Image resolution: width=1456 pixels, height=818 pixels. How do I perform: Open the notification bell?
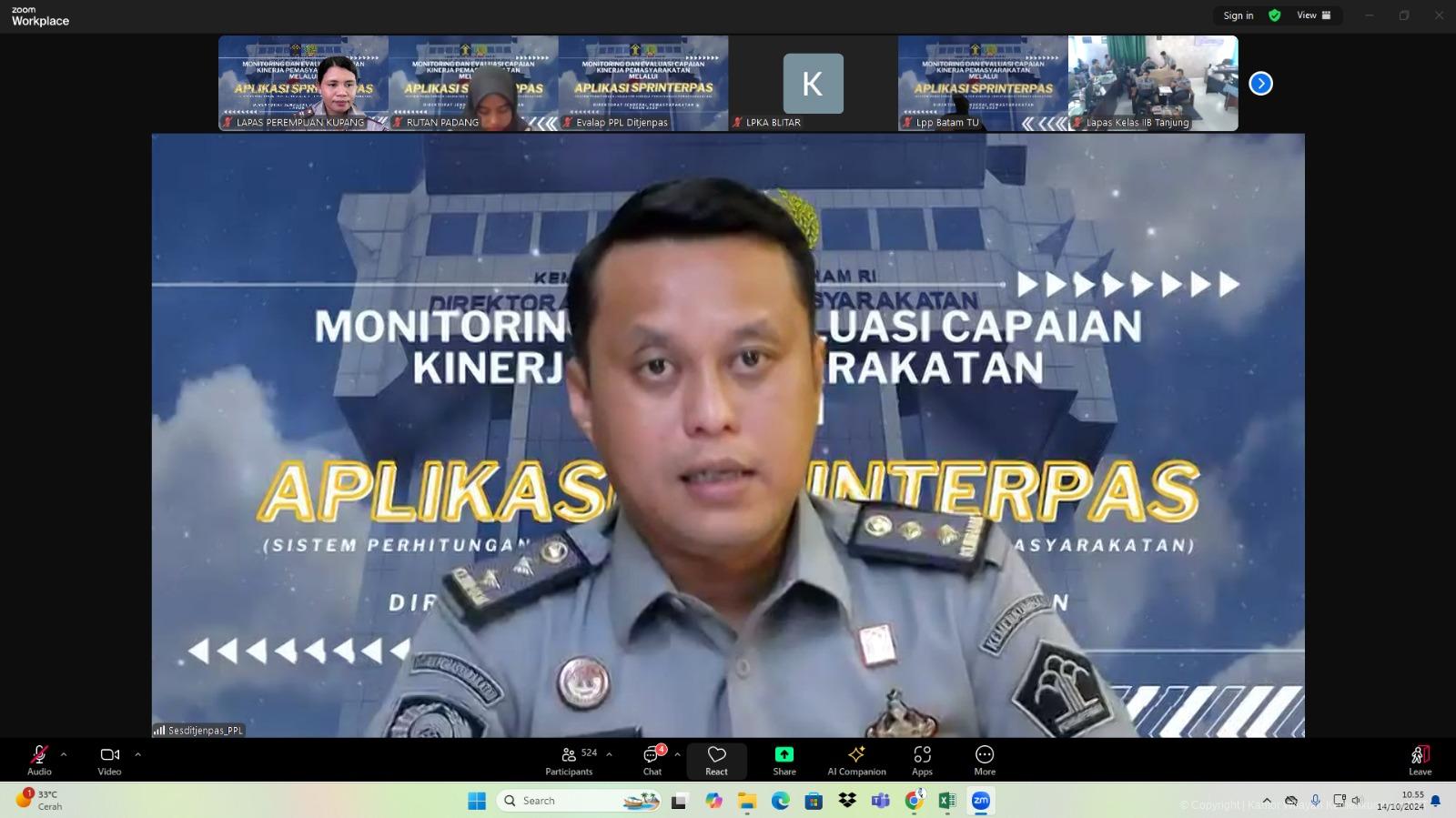(x=1435, y=801)
